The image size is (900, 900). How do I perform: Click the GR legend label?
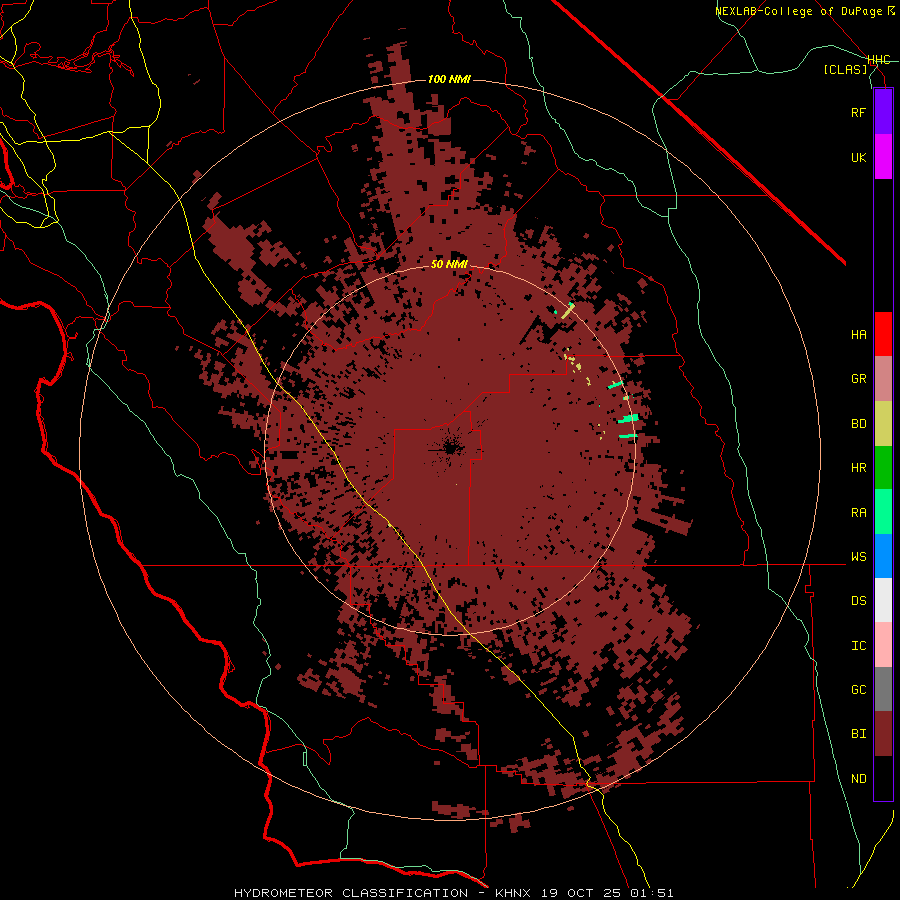(858, 378)
